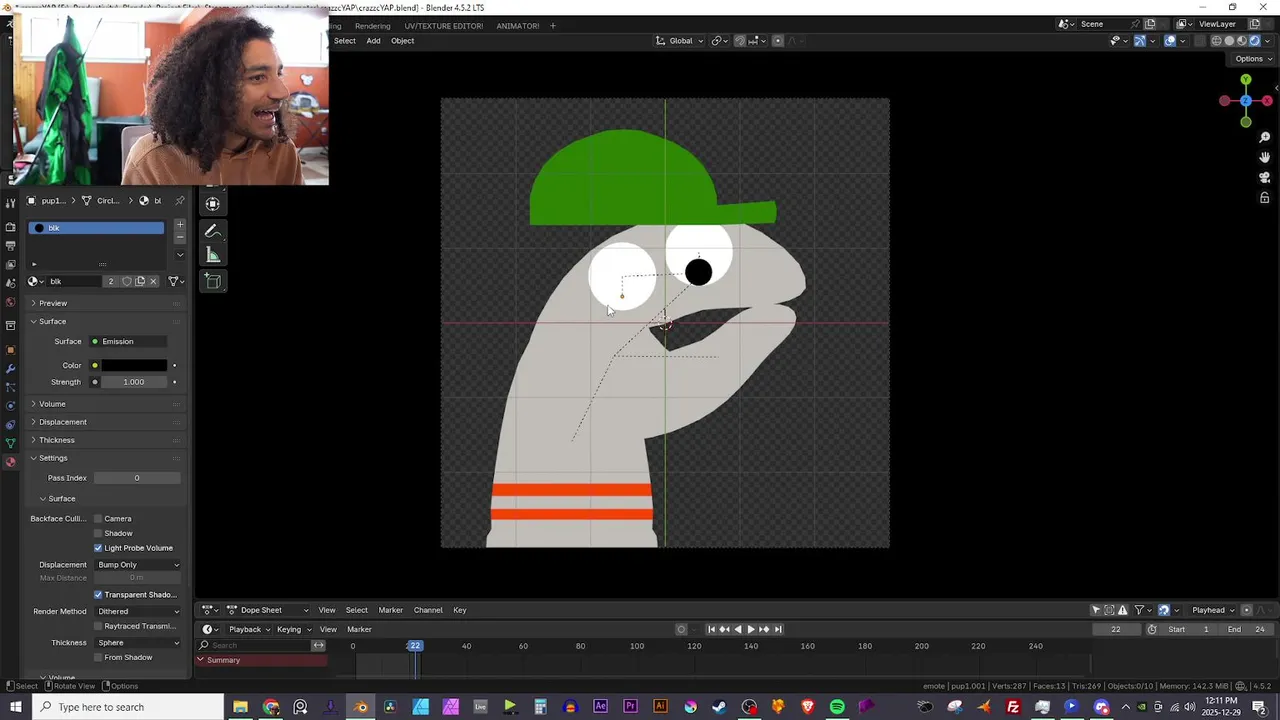Select solid viewport shading mode
This screenshot has width=1280, height=720.
pyautogui.click(x=1229, y=41)
